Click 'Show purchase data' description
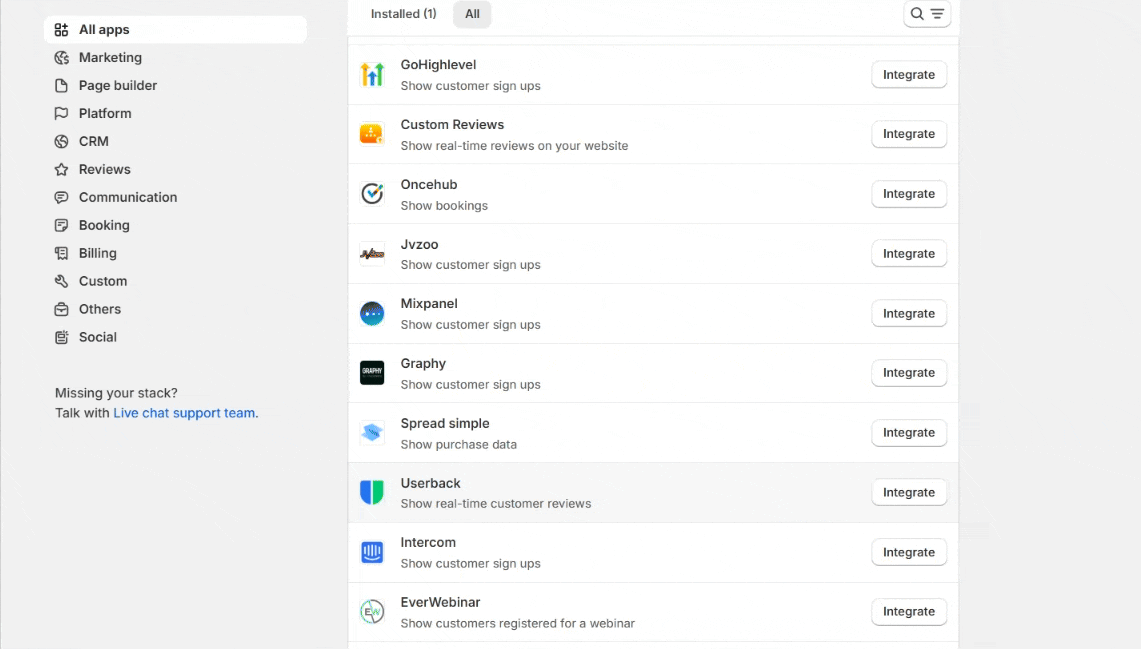This screenshot has width=1141, height=649. [x=458, y=445]
